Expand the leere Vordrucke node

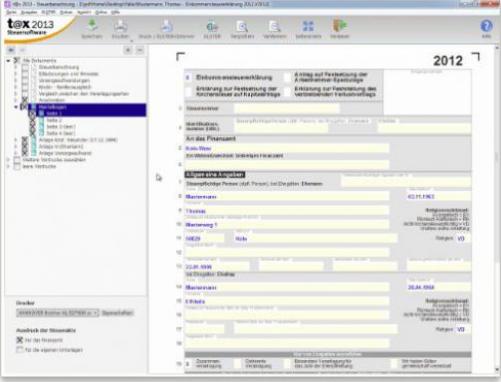pyautogui.click(x=8, y=166)
